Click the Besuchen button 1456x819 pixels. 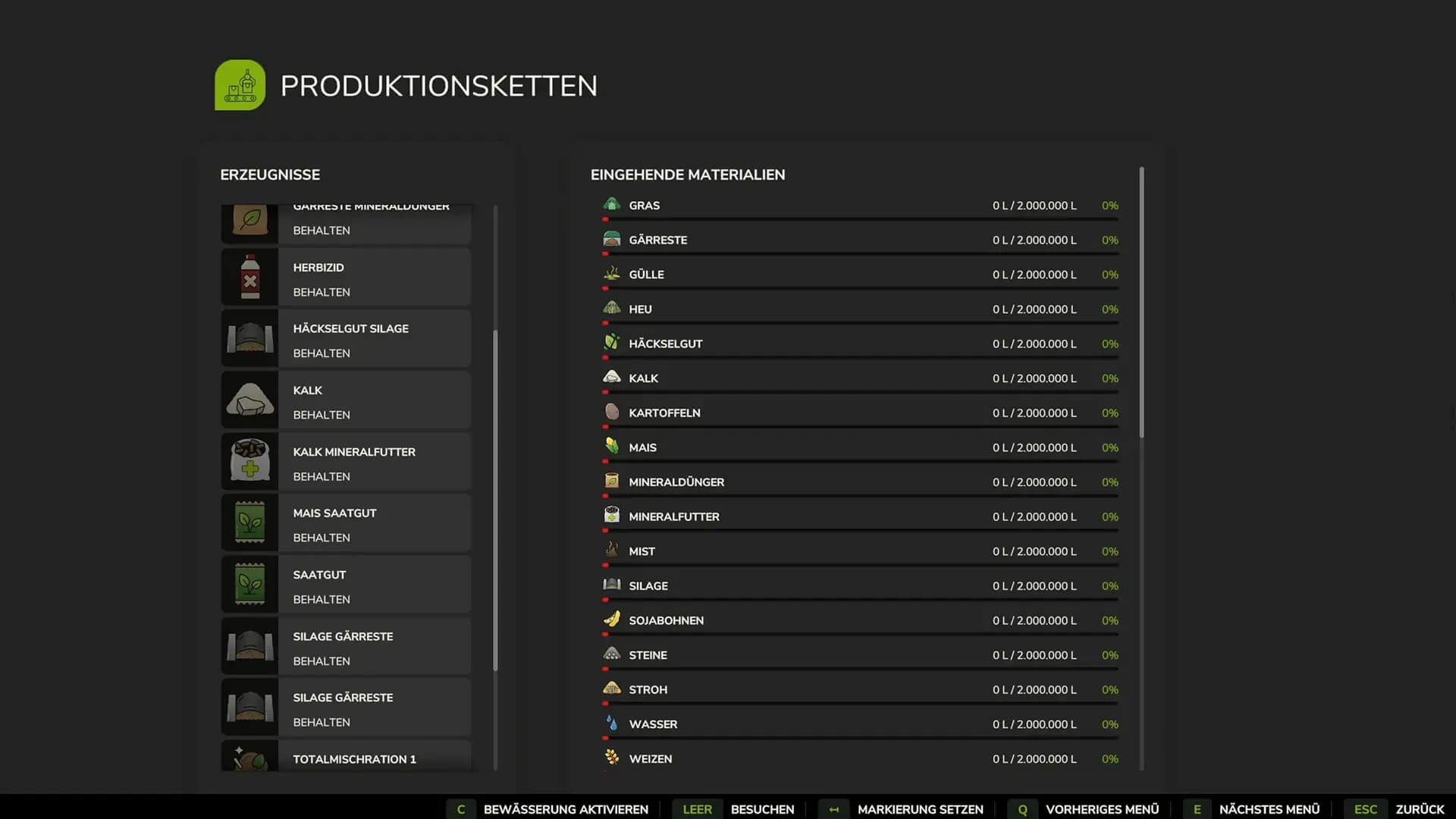[x=761, y=809]
